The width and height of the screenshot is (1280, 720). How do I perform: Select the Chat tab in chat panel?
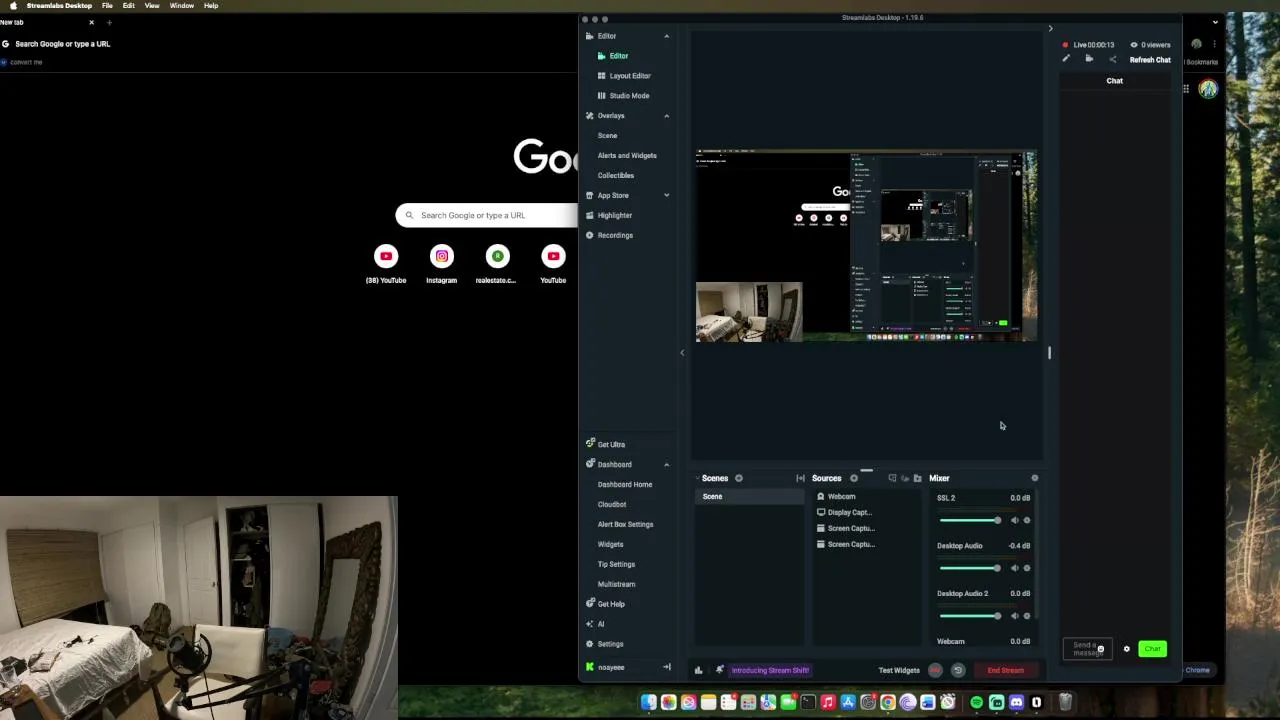point(1114,81)
